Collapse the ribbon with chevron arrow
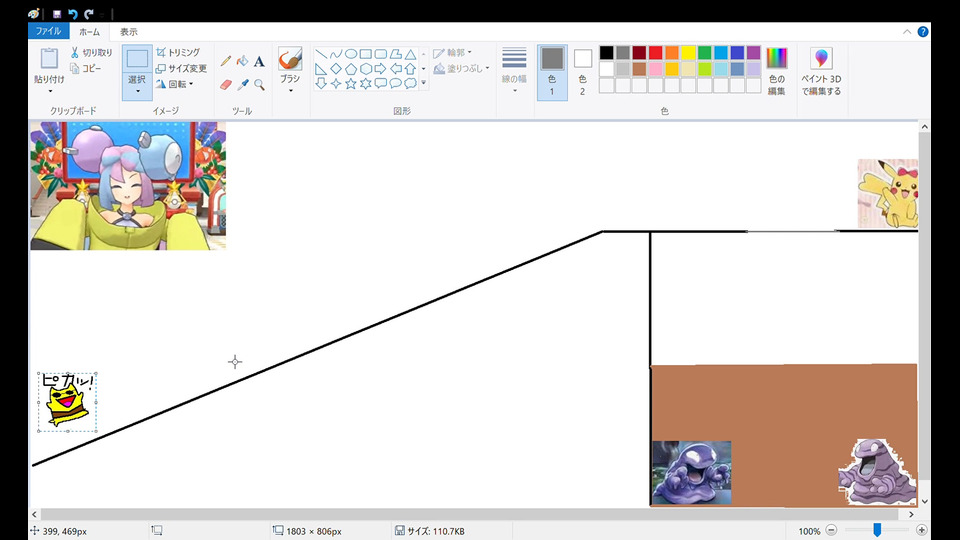This screenshot has width=960, height=540. click(907, 32)
